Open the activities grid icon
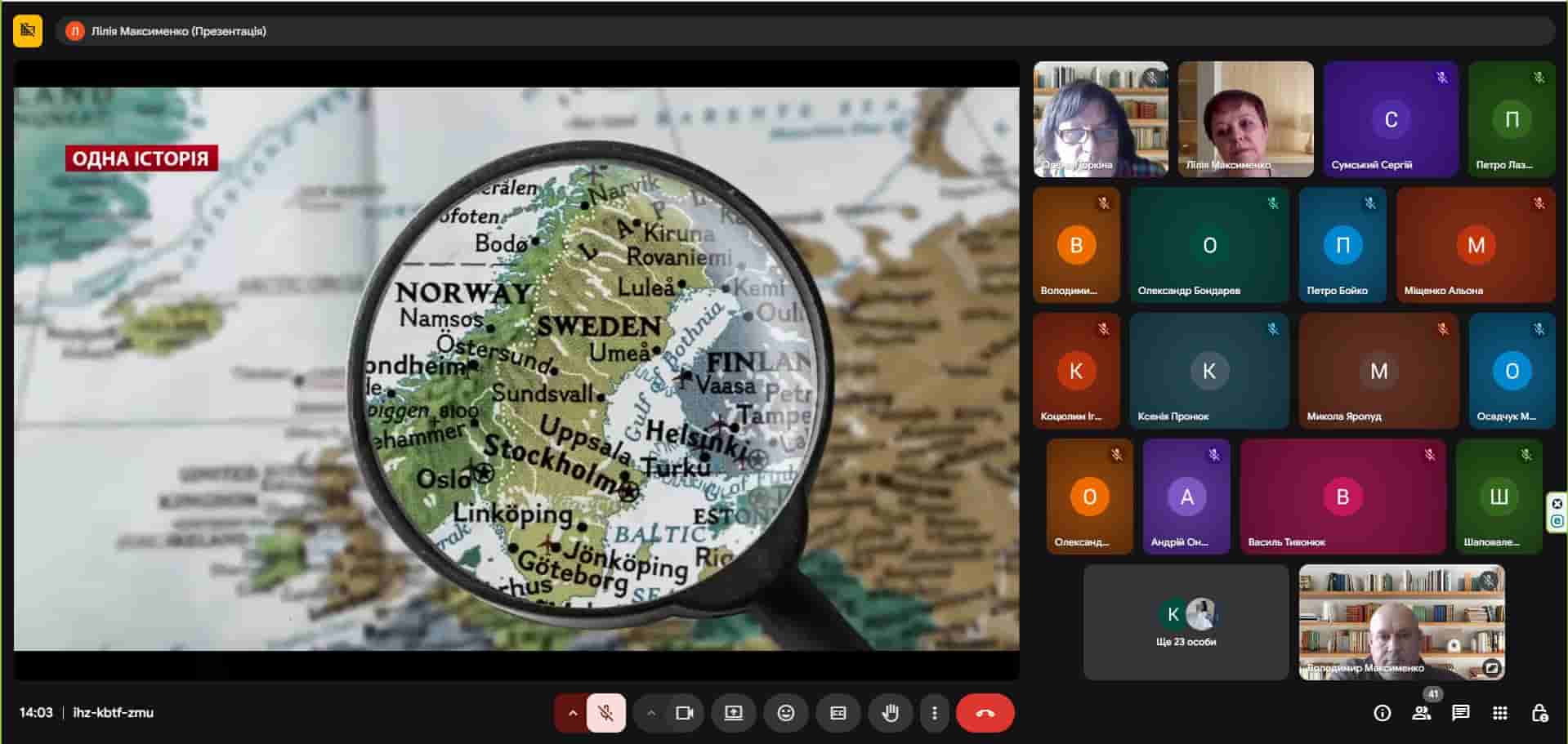Image resolution: width=1568 pixels, height=744 pixels. point(1499,713)
